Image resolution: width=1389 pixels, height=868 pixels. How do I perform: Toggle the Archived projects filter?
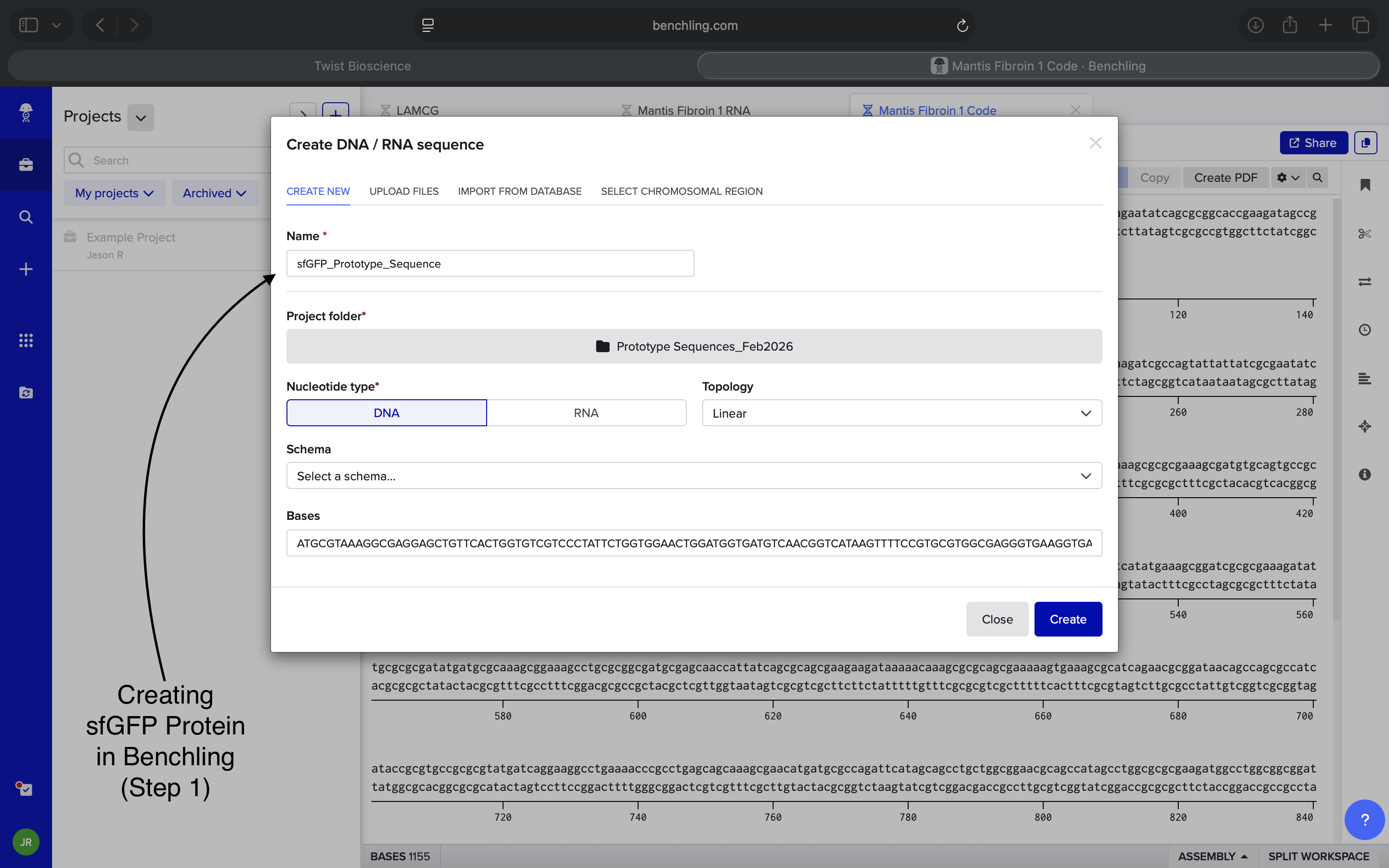pos(214,193)
